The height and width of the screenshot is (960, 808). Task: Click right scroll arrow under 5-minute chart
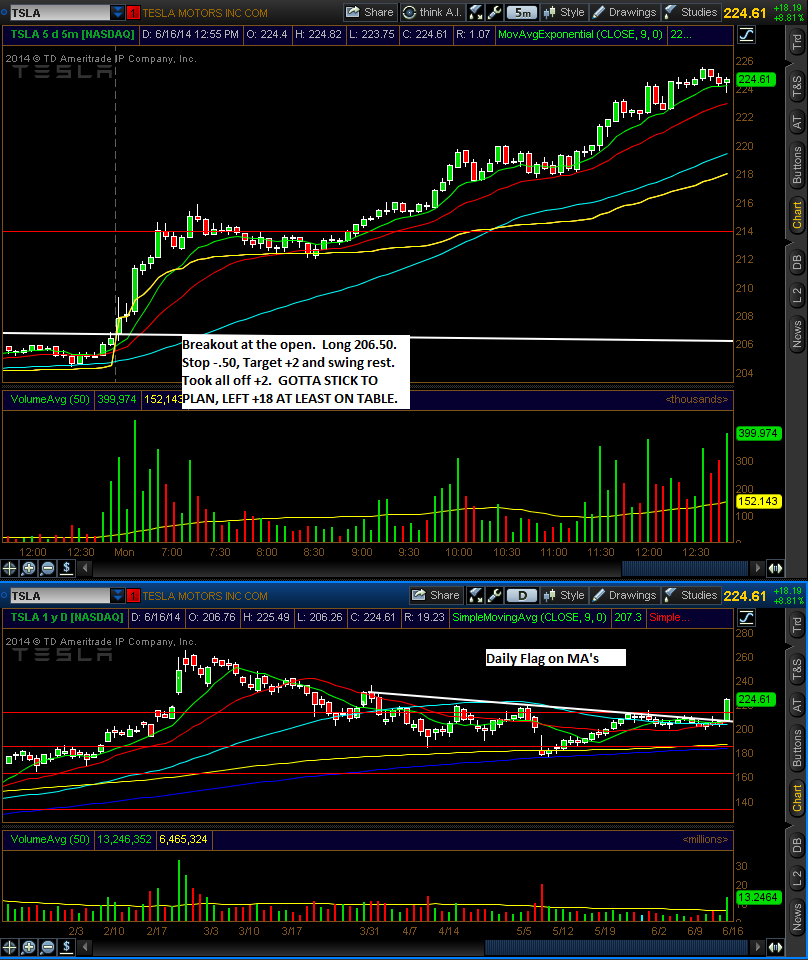758,568
